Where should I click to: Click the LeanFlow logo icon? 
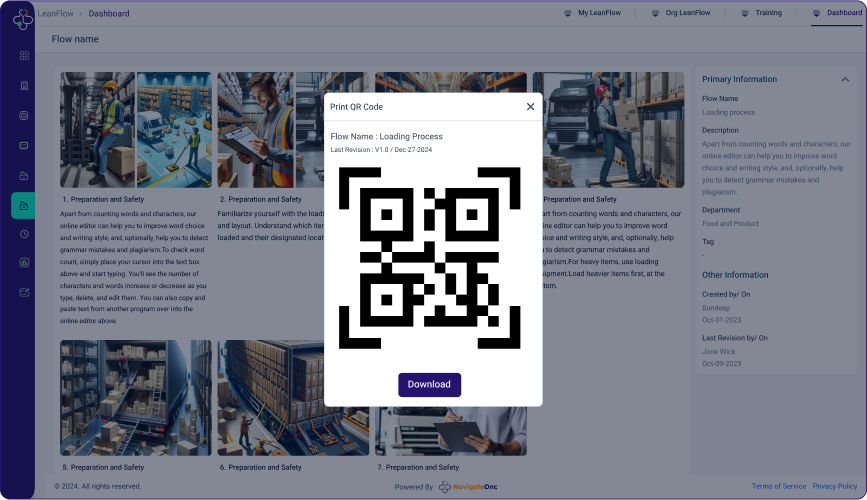23,19
